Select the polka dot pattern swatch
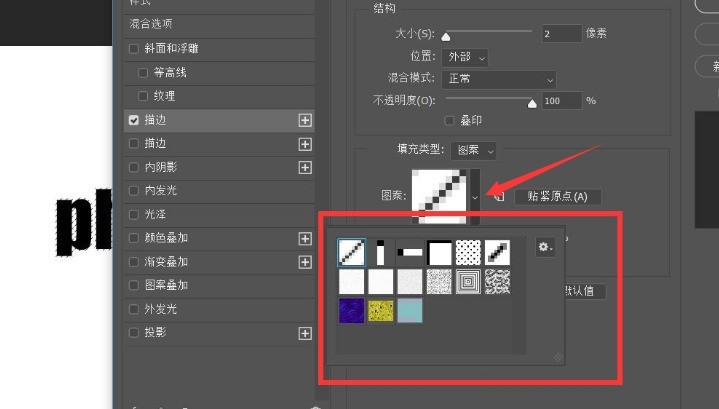 pyautogui.click(x=469, y=252)
